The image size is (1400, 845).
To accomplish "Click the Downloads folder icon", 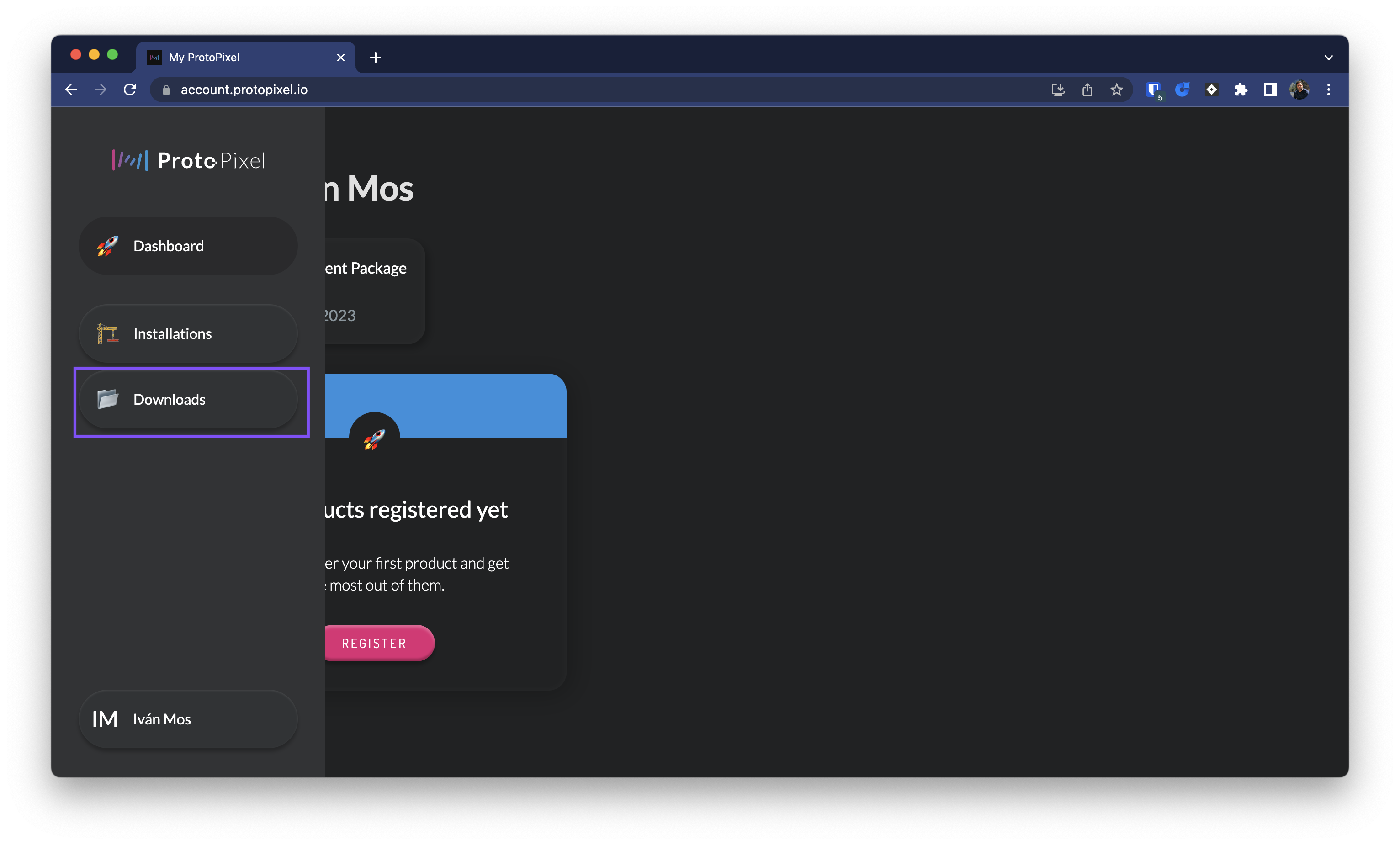I will pyautogui.click(x=107, y=399).
